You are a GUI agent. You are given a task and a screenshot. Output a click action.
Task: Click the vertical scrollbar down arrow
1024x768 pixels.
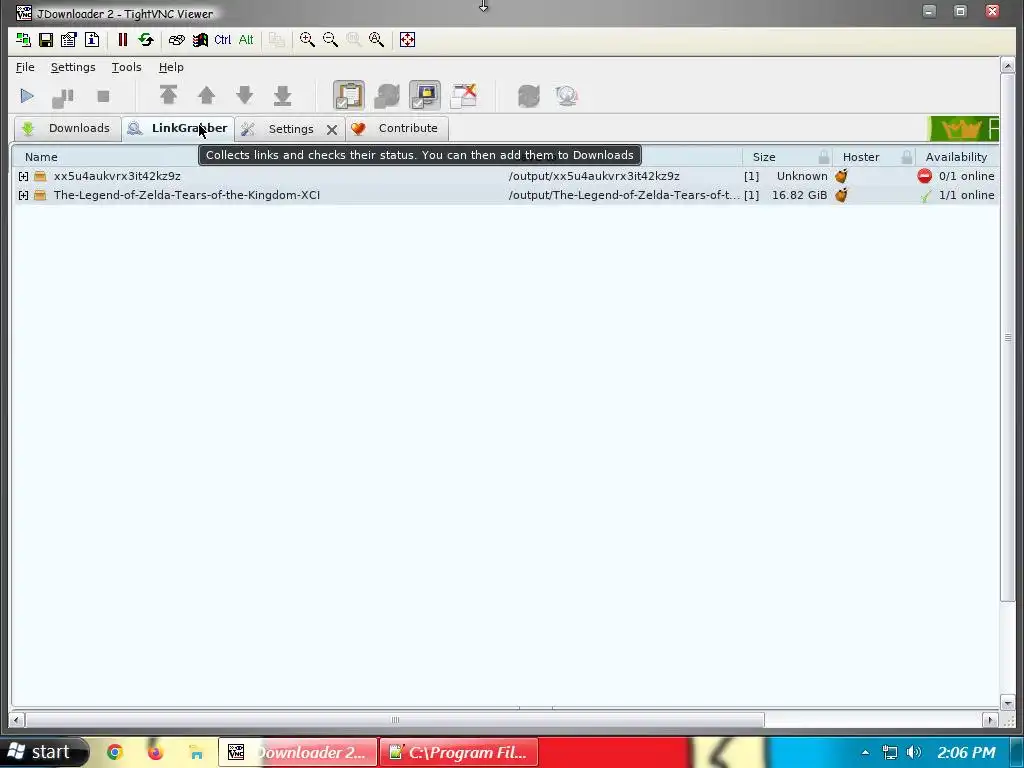pyautogui.click(x=1007, y=703)
